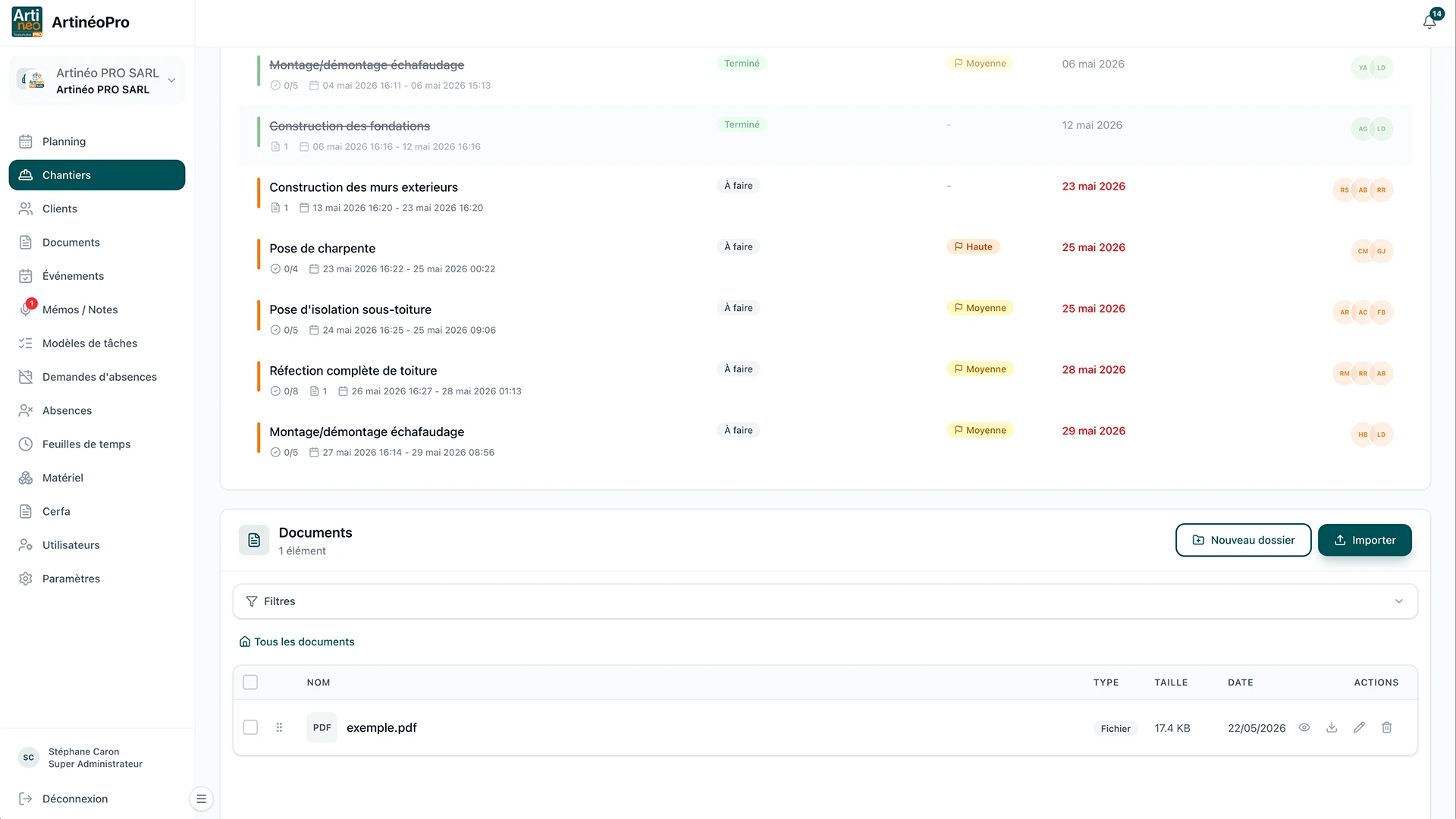
Task: Open the Tous les documents breadcrumb
Action: pyautogui.click(x=304, y=642)
